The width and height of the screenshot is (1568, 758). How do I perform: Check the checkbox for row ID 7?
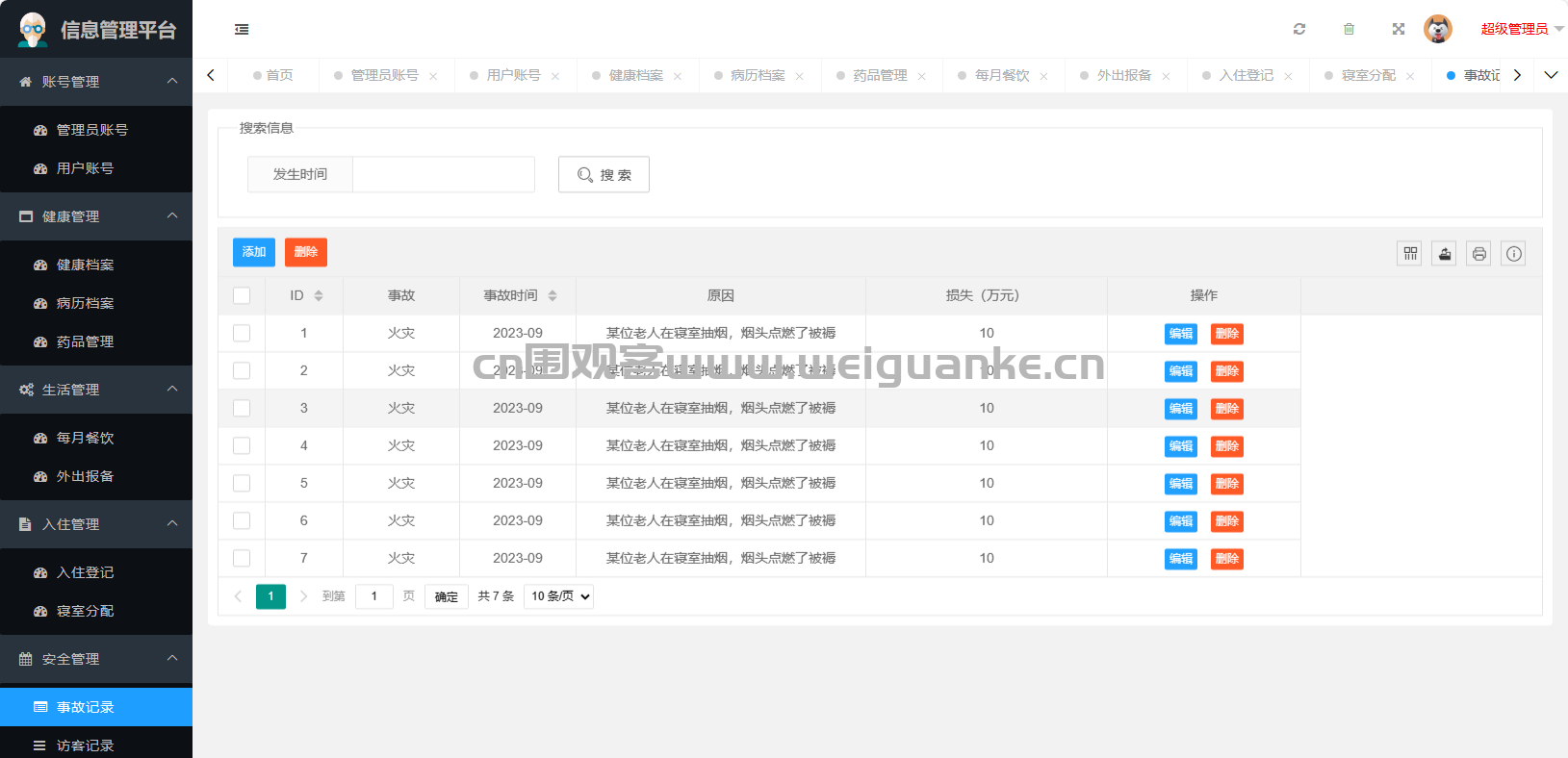click(242, 558)
